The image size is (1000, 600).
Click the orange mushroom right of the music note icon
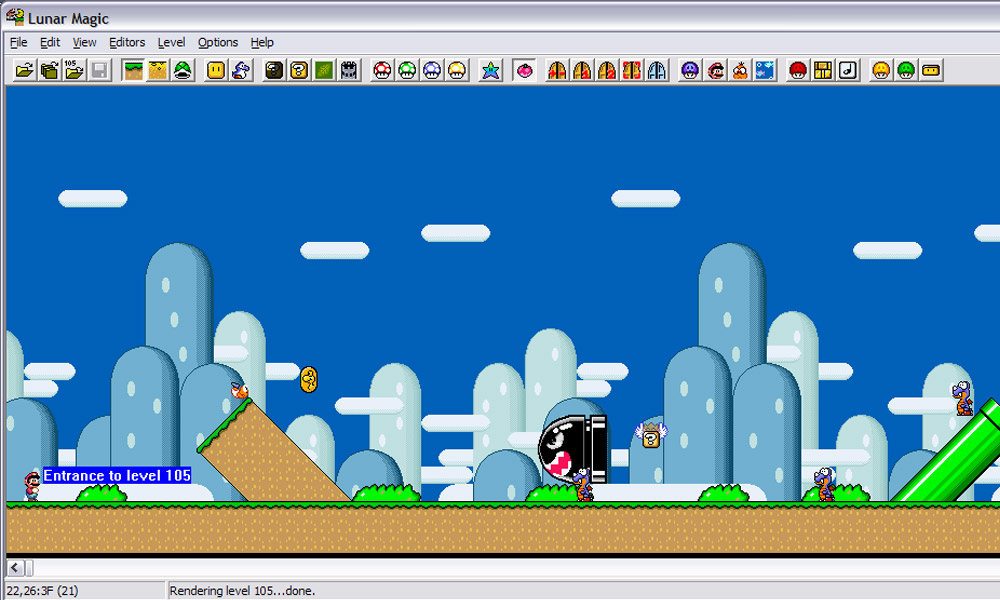pyautogui.click(x=881, y=70)
